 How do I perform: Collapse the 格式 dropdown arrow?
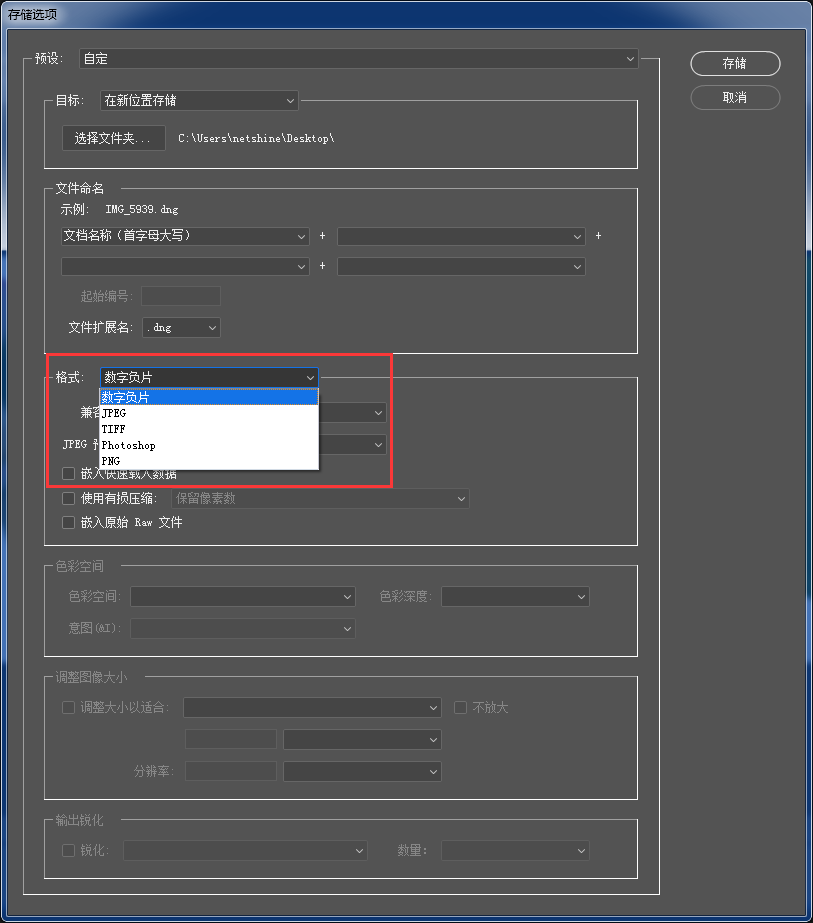(310, 377)
